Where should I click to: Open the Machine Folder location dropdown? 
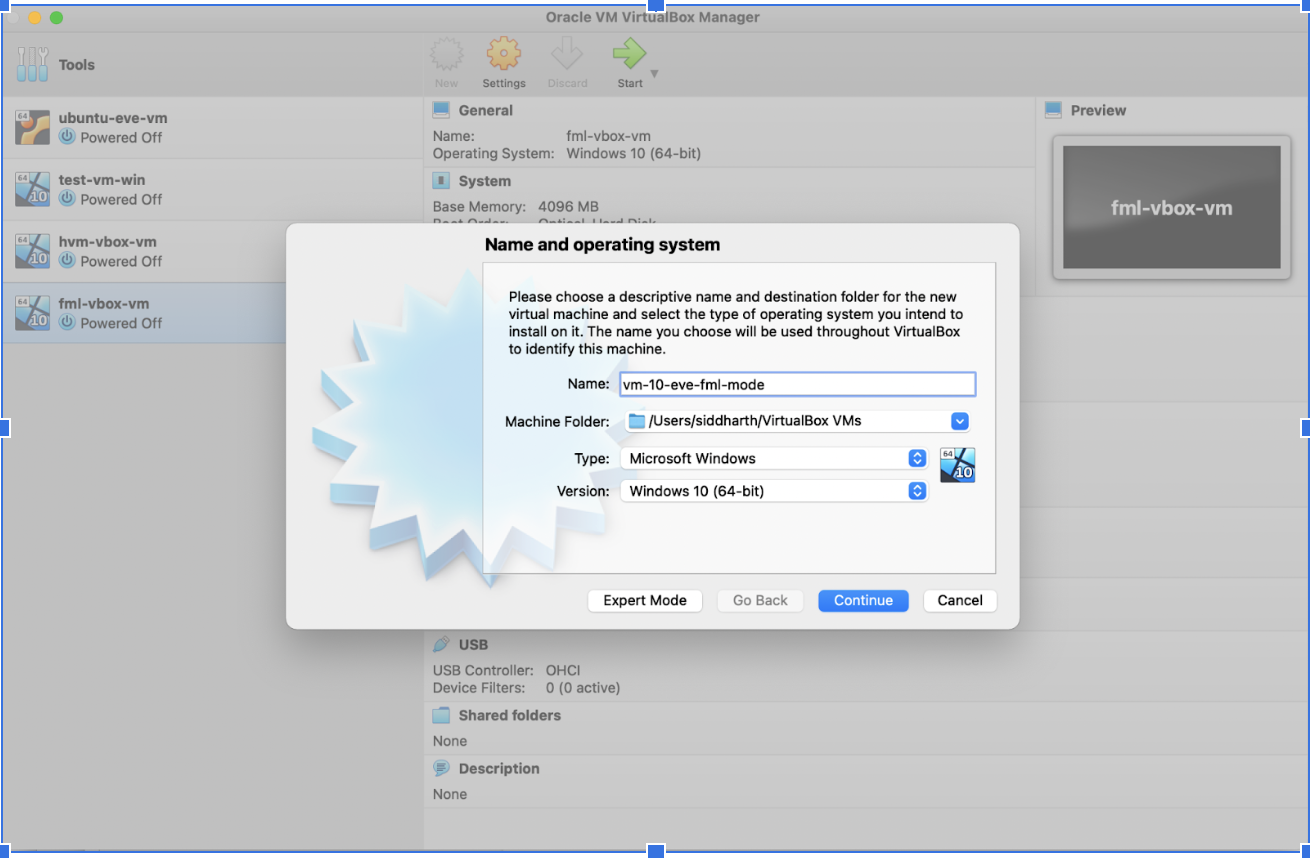click(959, 421)
